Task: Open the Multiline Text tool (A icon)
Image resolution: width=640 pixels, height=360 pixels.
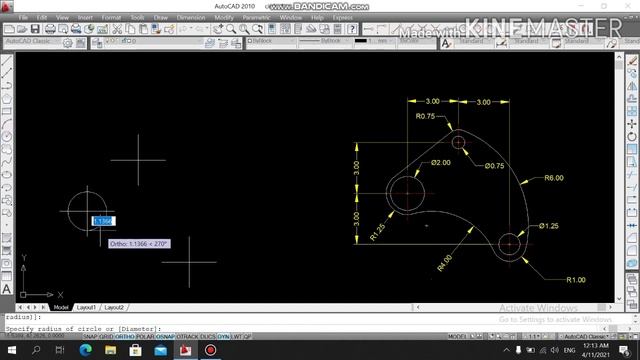Action: click(7, 289)
